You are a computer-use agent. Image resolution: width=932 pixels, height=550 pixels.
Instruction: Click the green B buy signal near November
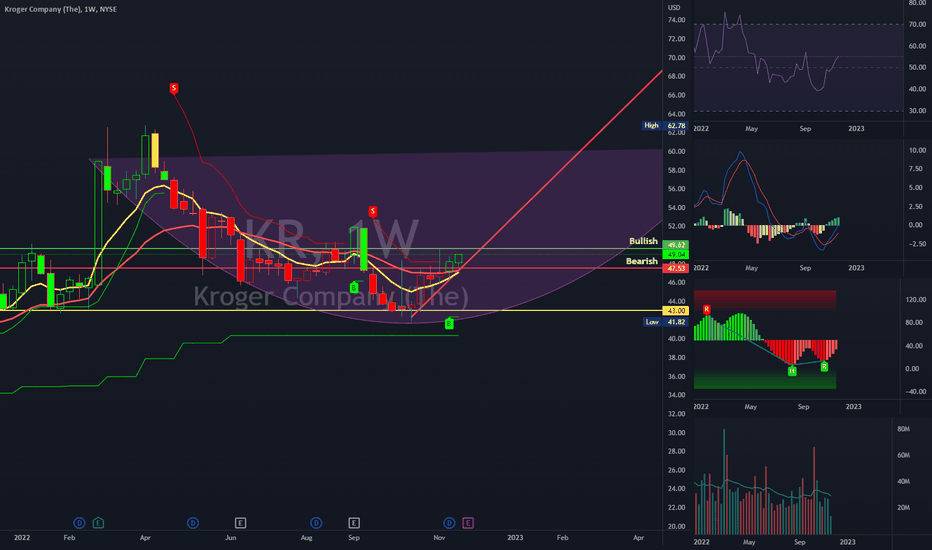tap(449, 323)
